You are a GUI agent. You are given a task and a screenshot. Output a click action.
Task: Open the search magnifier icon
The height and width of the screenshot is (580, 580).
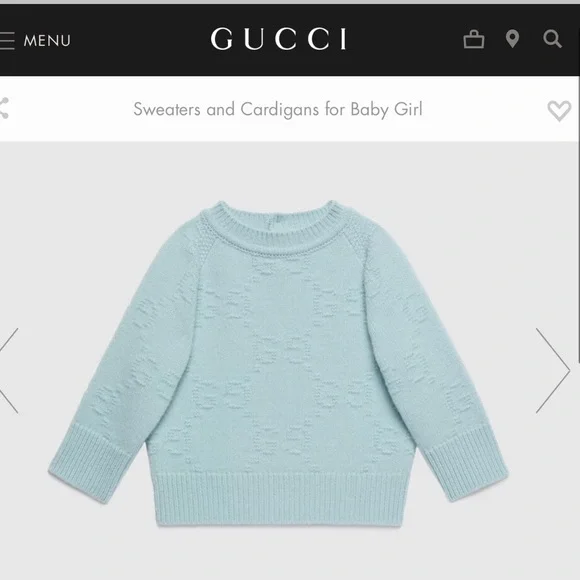pos(553,39)
